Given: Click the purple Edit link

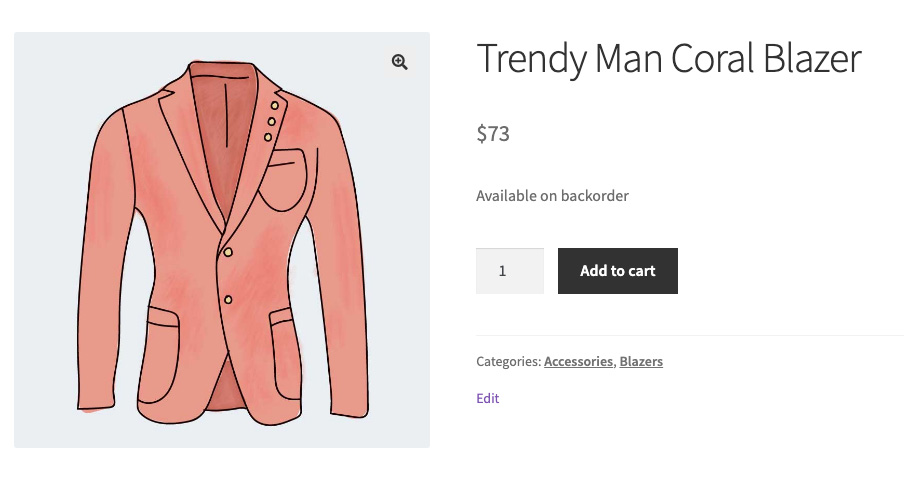Looking at the screenshot, I should (487, 398).
